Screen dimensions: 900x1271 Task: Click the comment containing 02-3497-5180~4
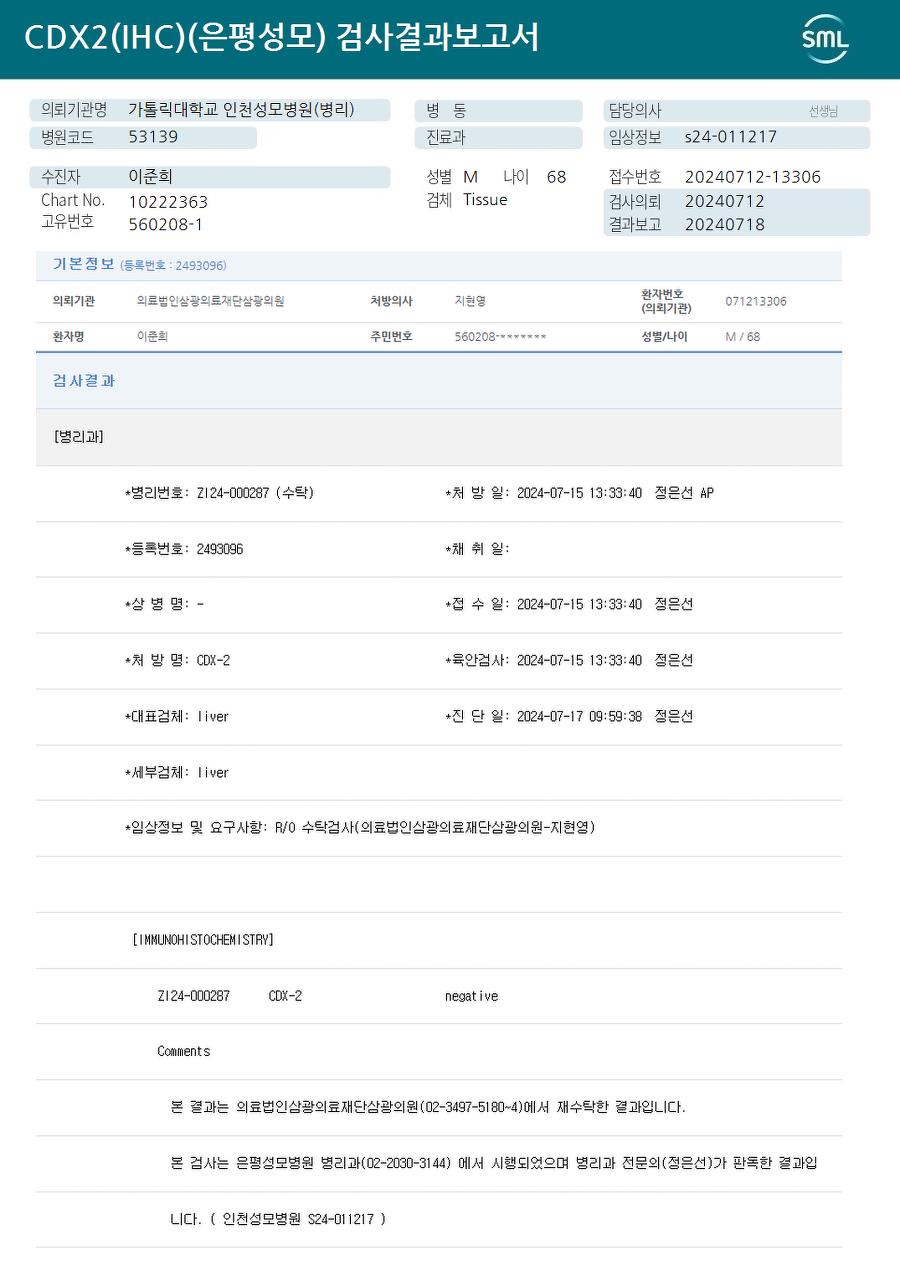click(428, 1108)
